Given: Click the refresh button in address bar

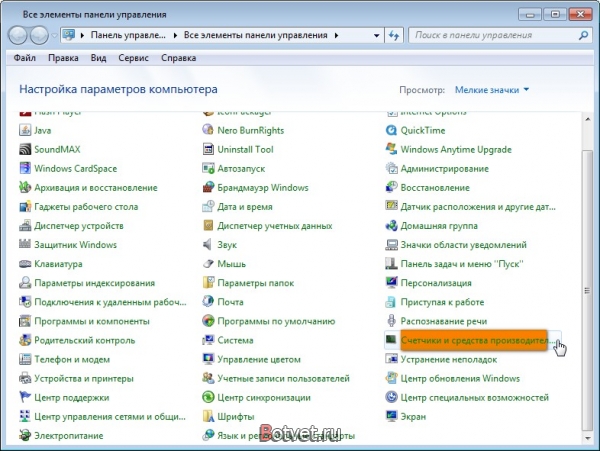Looking at the screenshot, I should (x=394, y=35).
